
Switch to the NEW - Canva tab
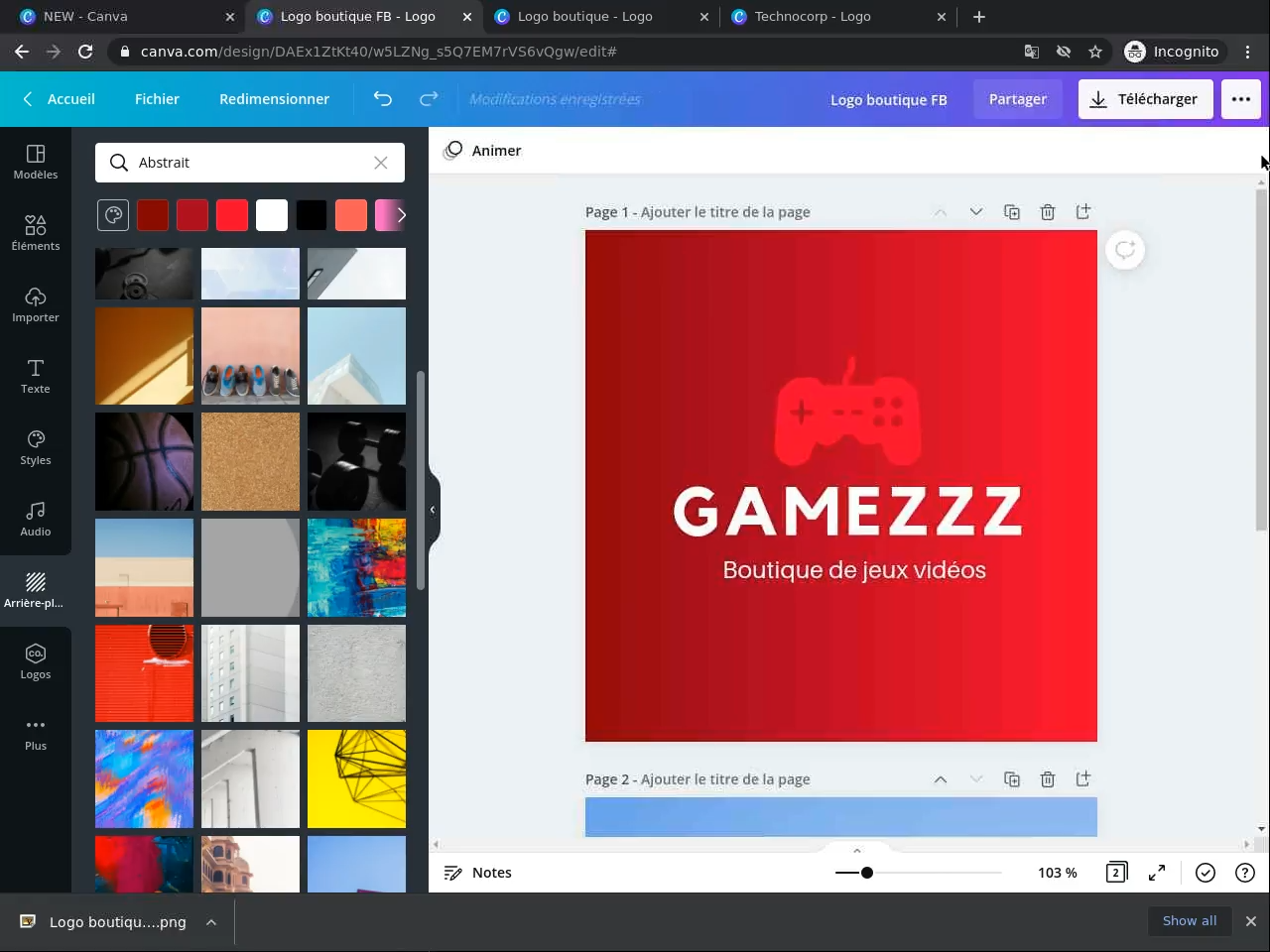pos(127,17)
